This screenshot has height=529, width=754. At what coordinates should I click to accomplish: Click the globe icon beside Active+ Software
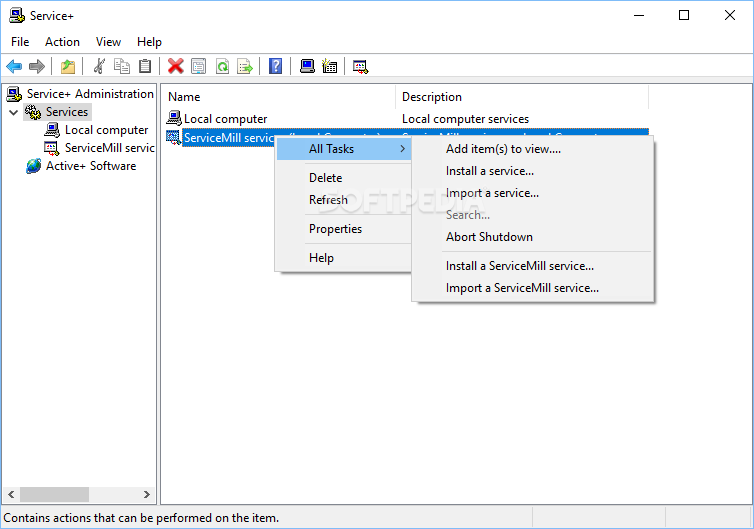[x=33, y=166]
